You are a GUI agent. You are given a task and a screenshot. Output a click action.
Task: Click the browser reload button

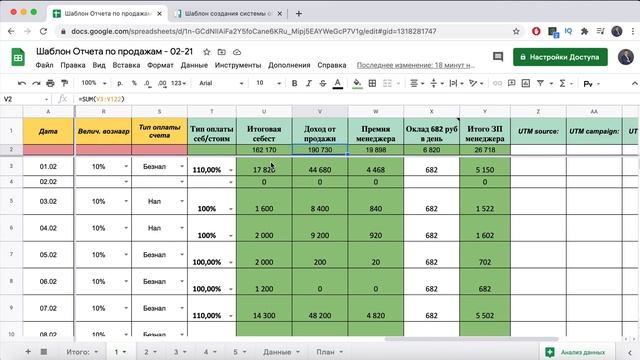point(43,31)
